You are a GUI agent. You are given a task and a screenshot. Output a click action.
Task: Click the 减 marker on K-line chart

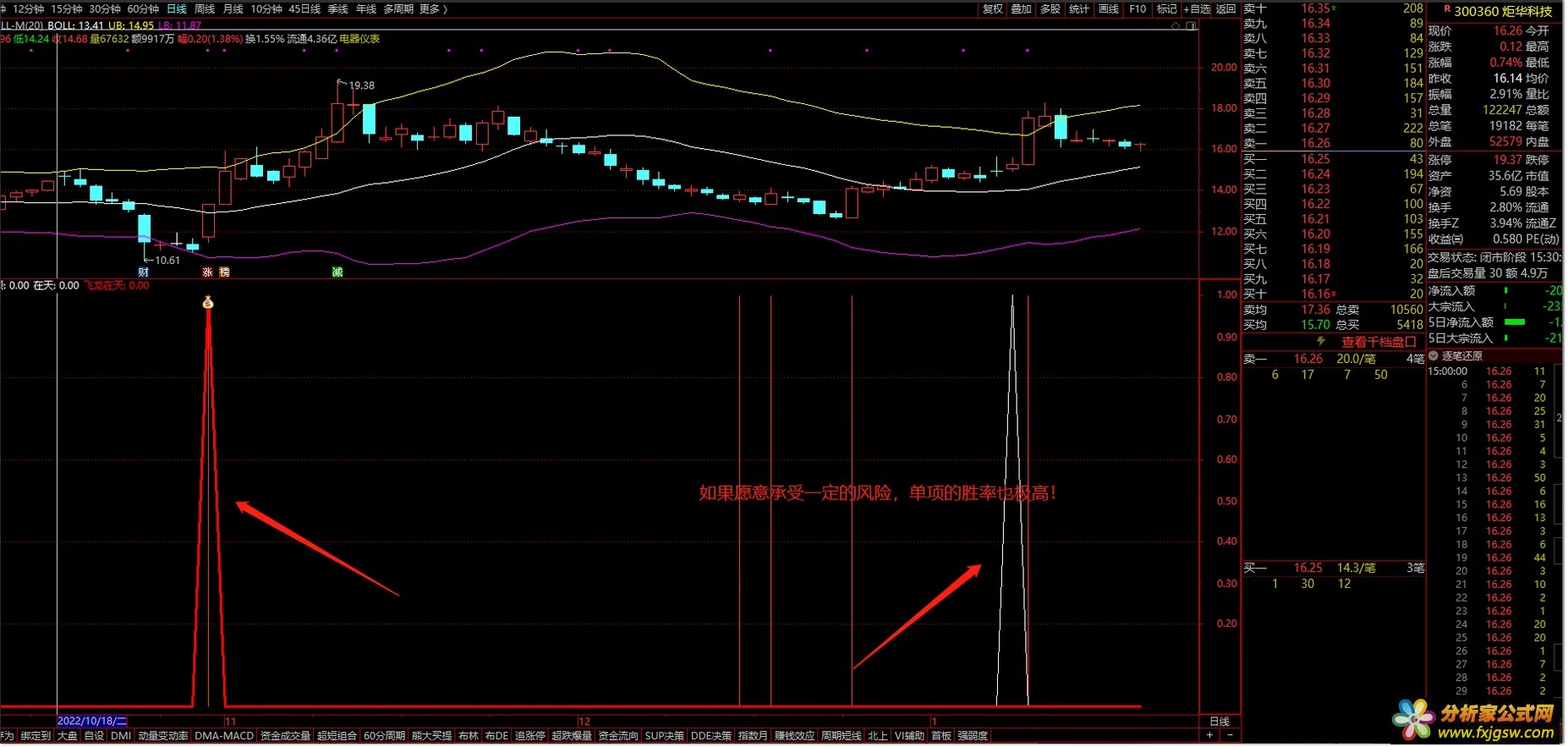coord(337,272)
